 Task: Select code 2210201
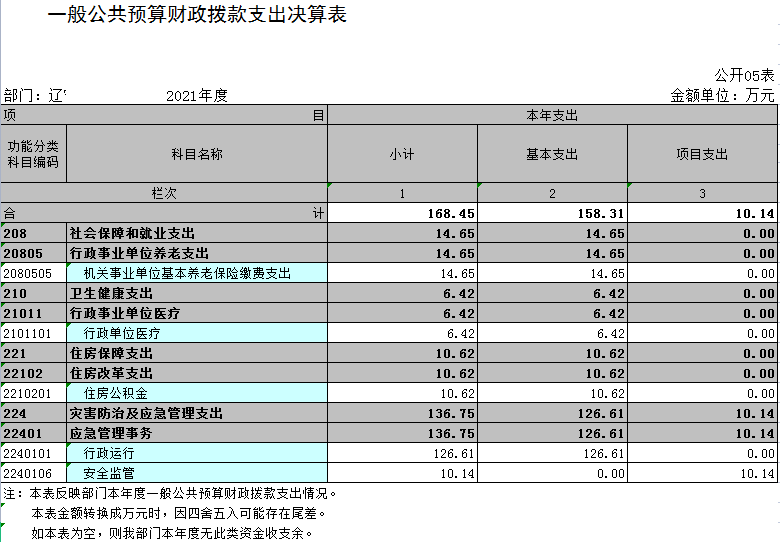(33, 393)
